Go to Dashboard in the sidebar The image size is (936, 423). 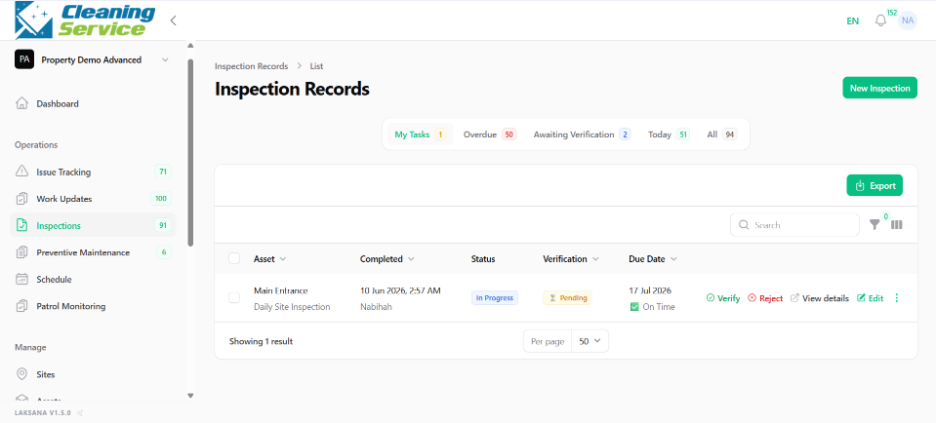pos(93,104)
